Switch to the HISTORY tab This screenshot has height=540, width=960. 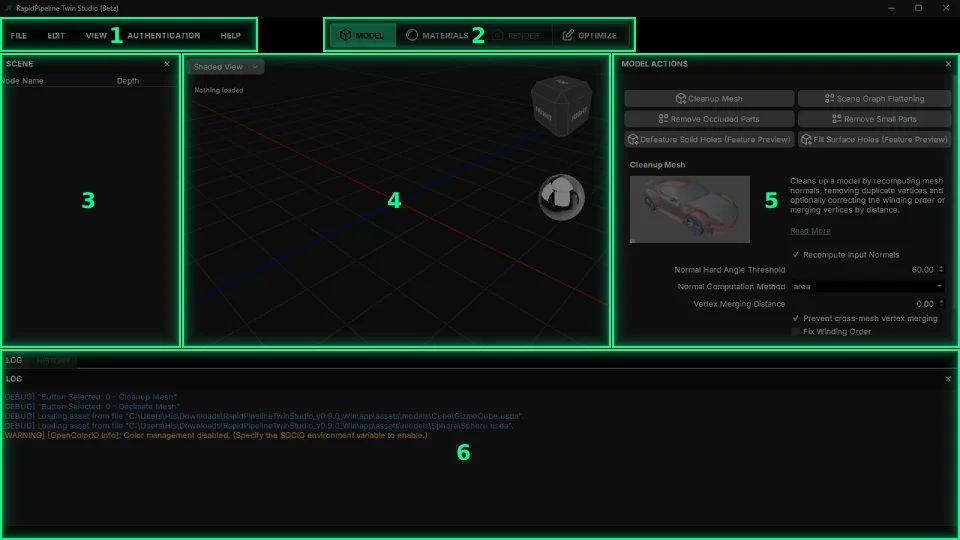pos(53,361)
